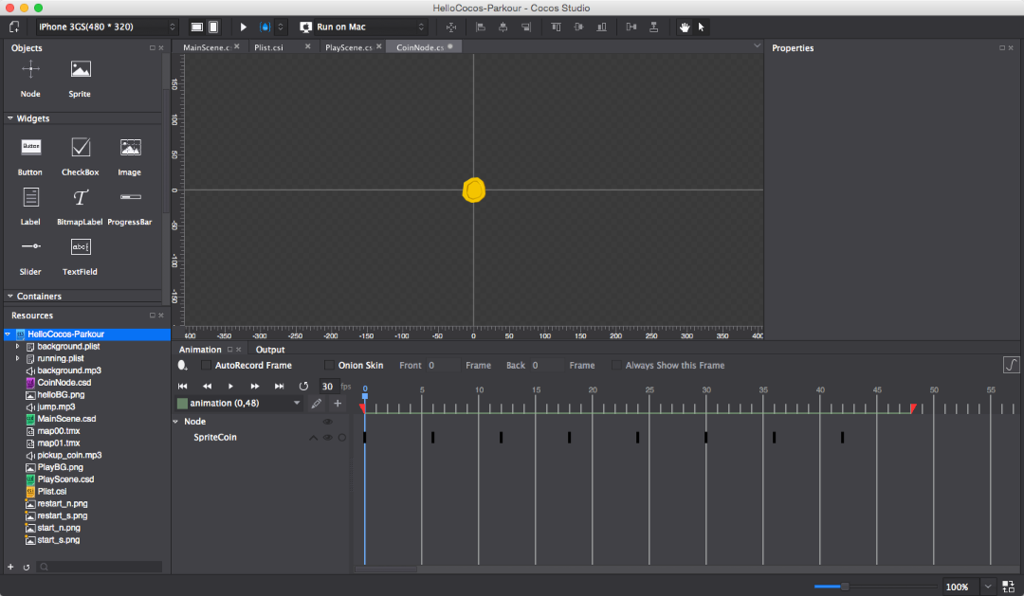The width and height of the screenshot is (1024, 596).
Task: Toggle visibility eye for SpriteCoin row
Action: point(328,437)
